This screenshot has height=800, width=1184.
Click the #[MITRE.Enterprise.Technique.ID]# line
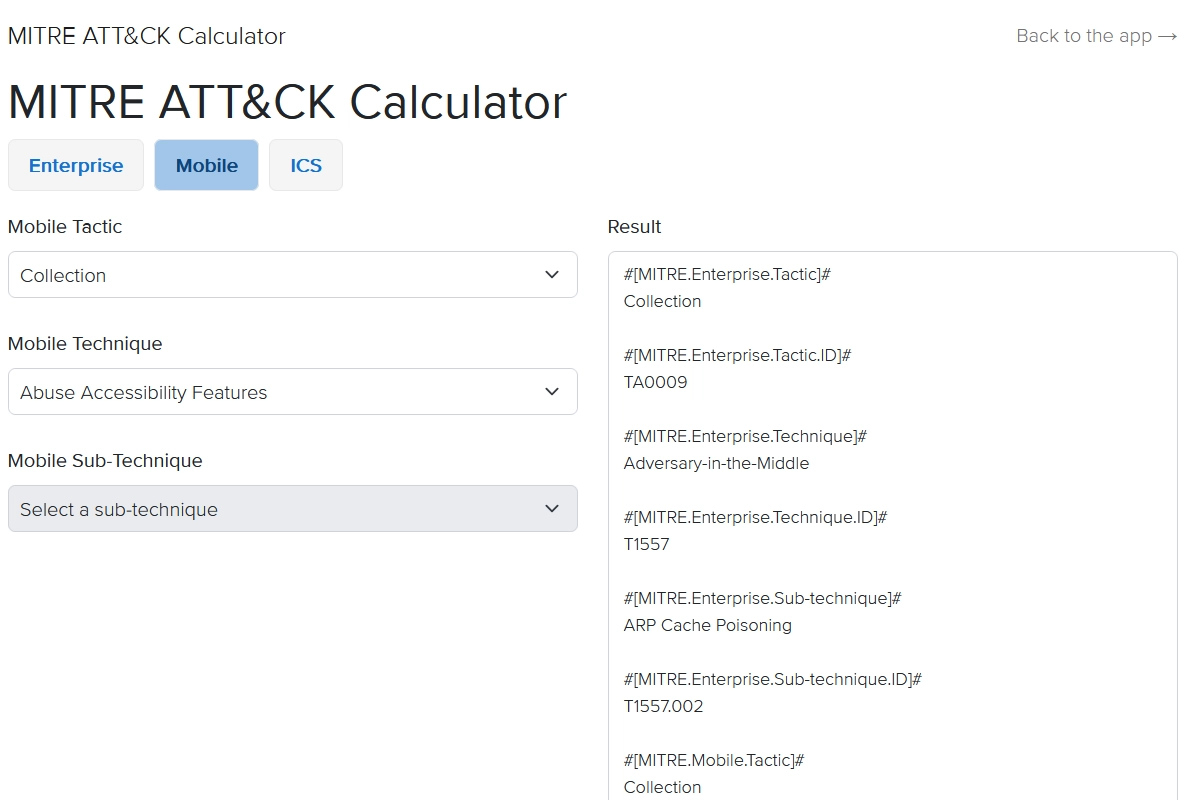pos(756,517)
